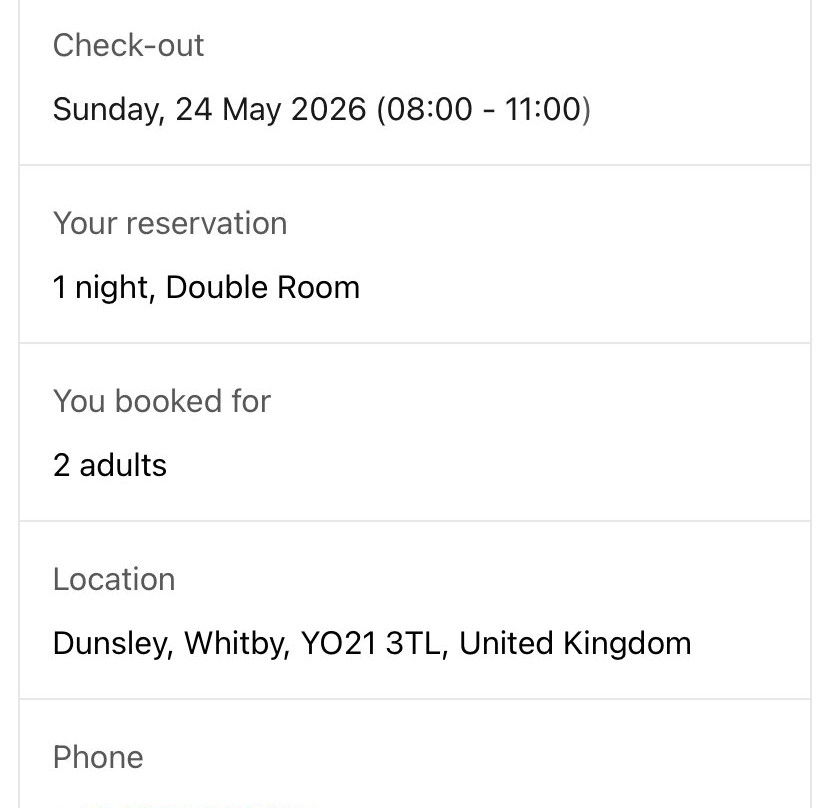828x808 pixels.
Task: Click the You booked for heading
Action: 162,401
